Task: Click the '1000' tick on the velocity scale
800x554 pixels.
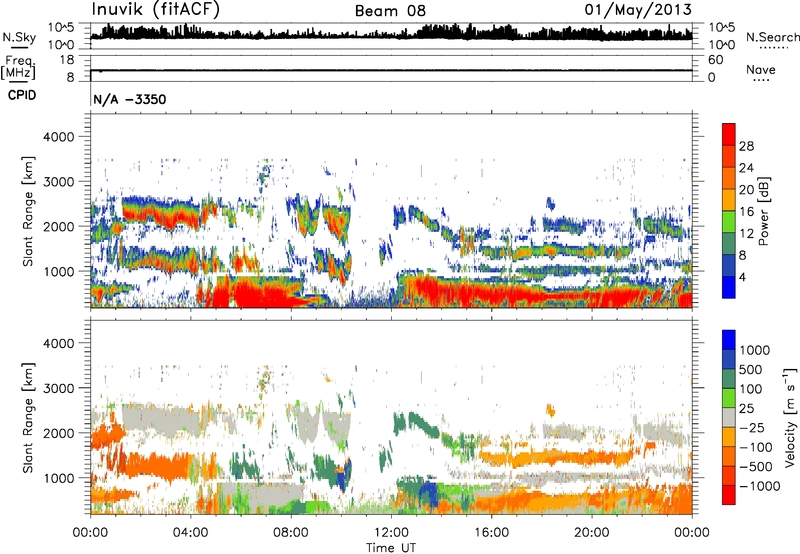Action: (x=755, y=350)
